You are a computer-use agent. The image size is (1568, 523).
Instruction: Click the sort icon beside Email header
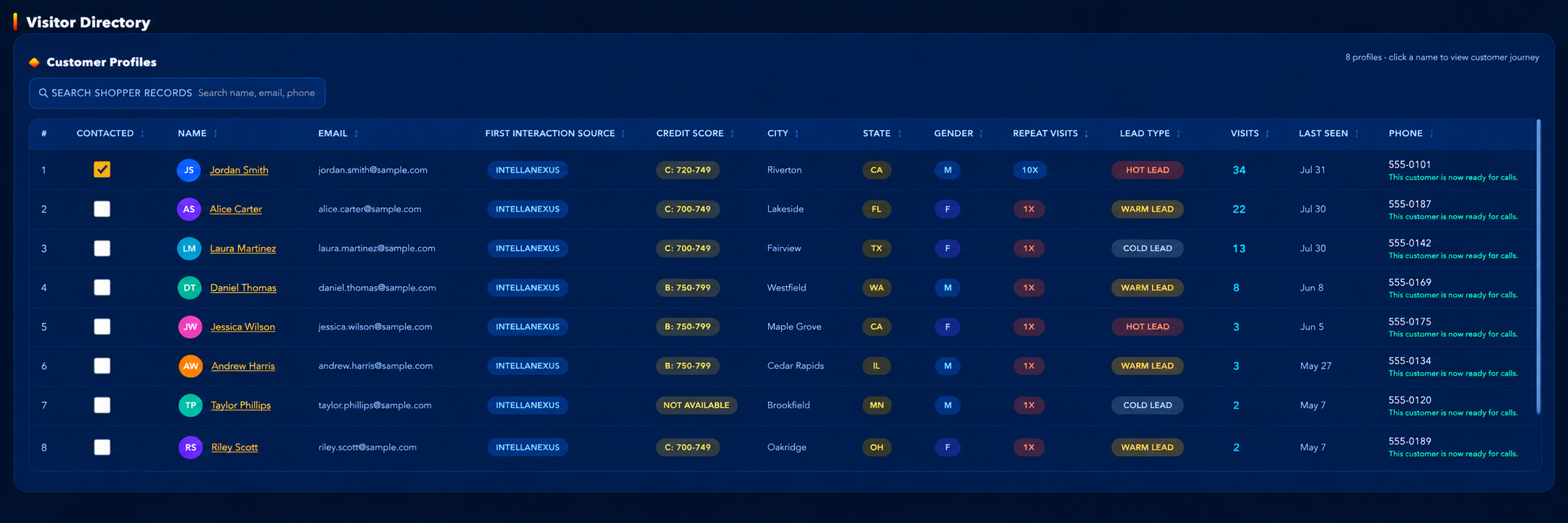pos(356,134)
